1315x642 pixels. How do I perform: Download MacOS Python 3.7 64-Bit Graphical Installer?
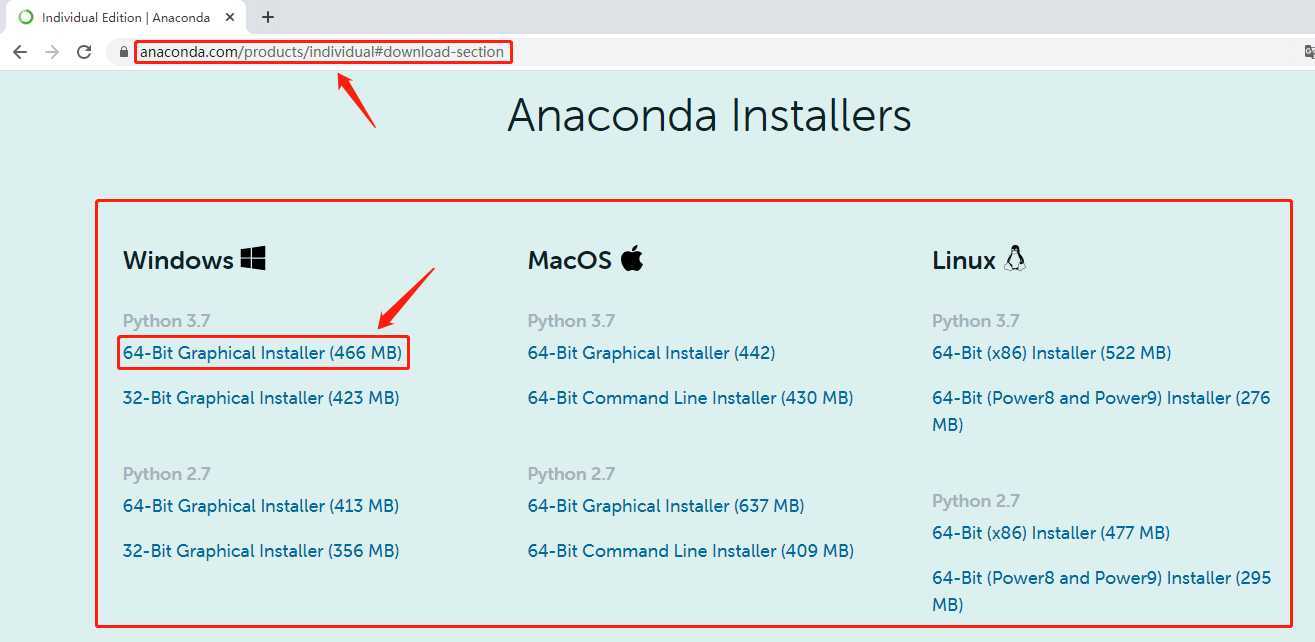point(651,353)
